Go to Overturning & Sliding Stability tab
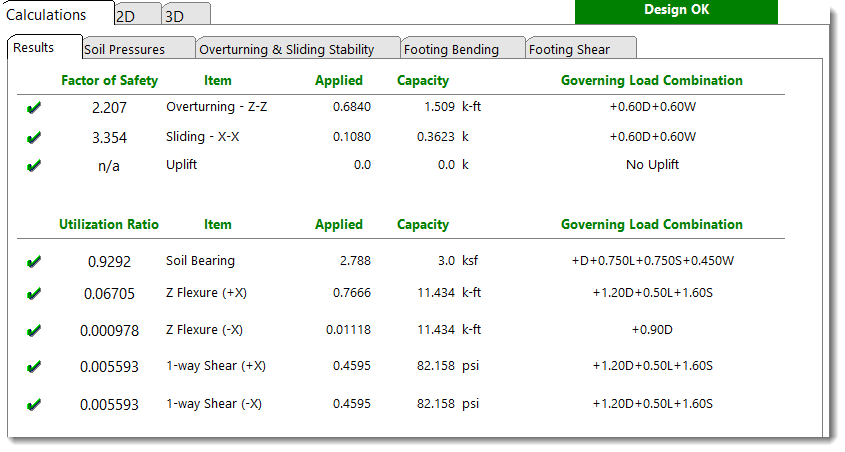The image size is (845, 452). pos(287,49)
